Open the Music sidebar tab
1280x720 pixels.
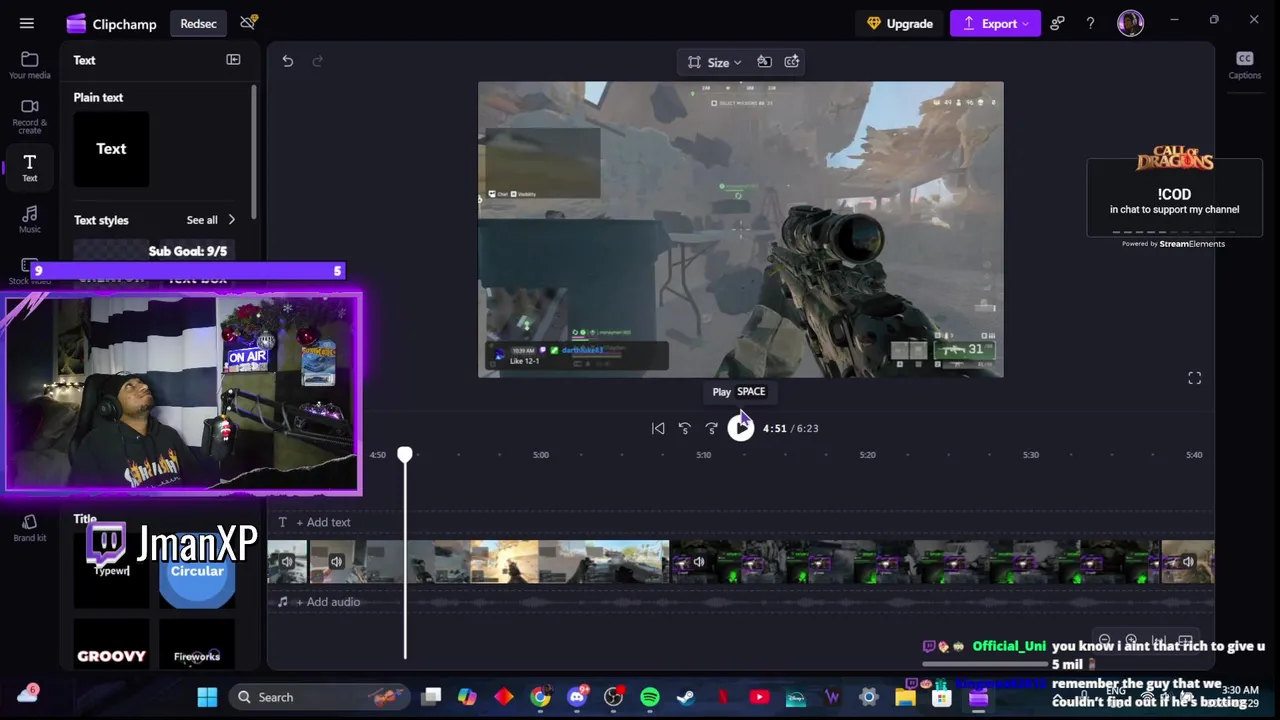click(x=29, y=220)
